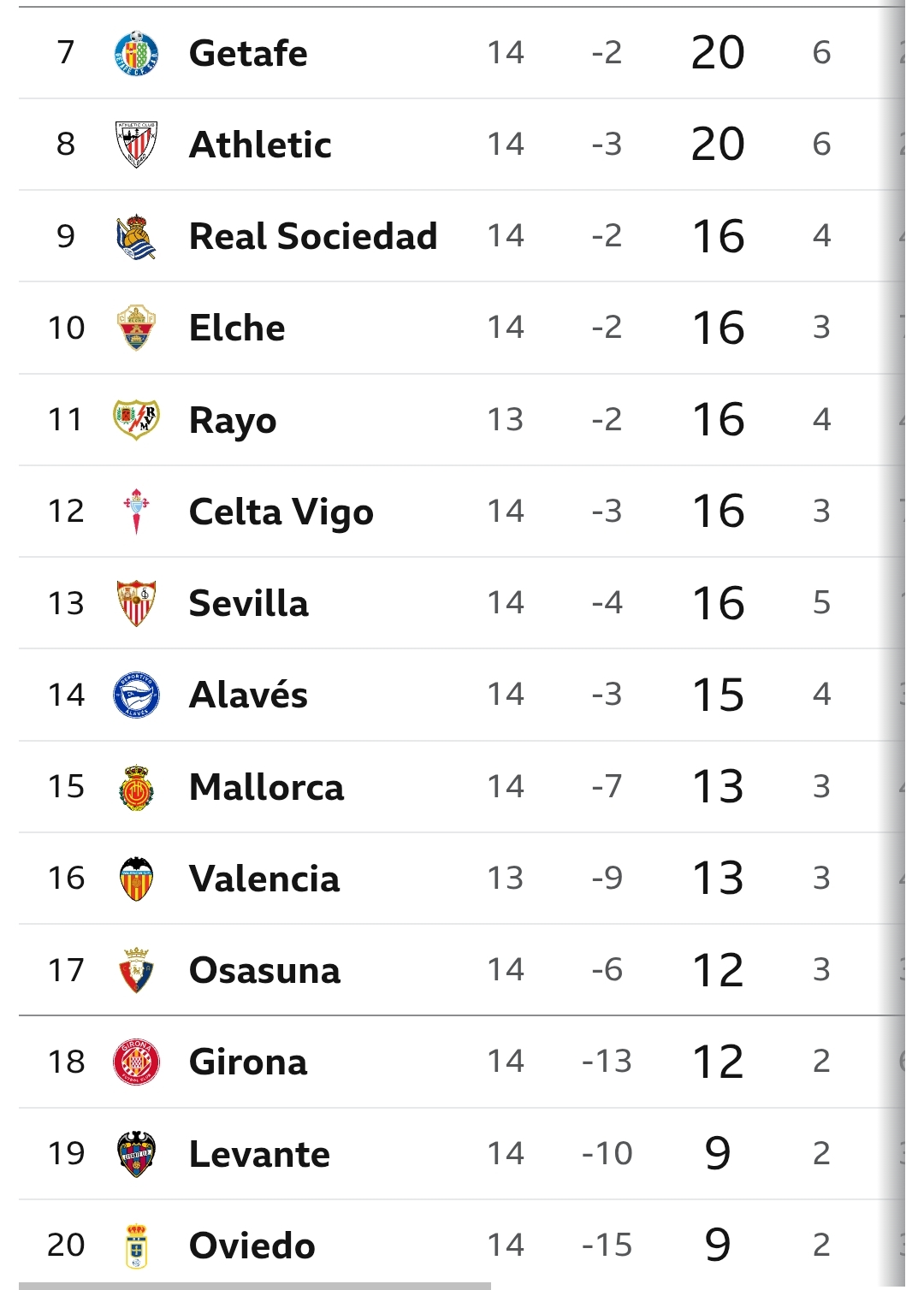The width and height of the screenshot is (924, 1290).
Task: Click the Celta Vigo crest icon
Action: click(136, 512)
